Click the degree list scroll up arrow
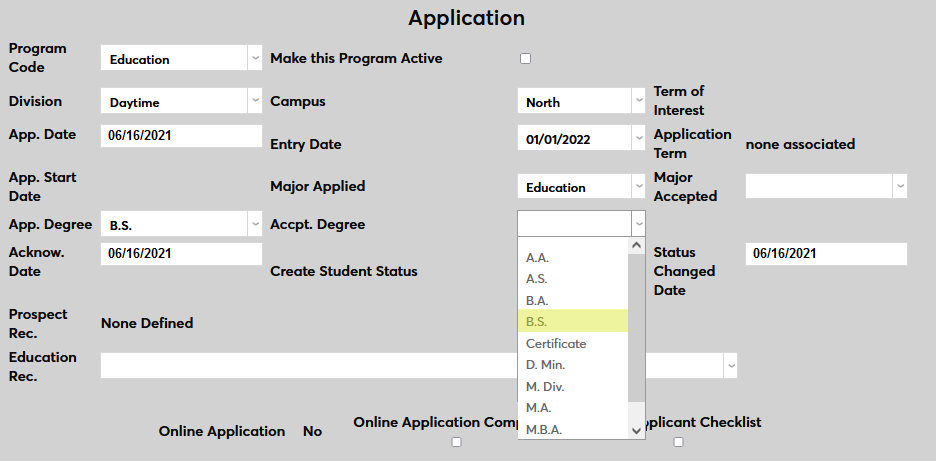The width and height of the screenshot is (936, 461). tap(636, 245)
